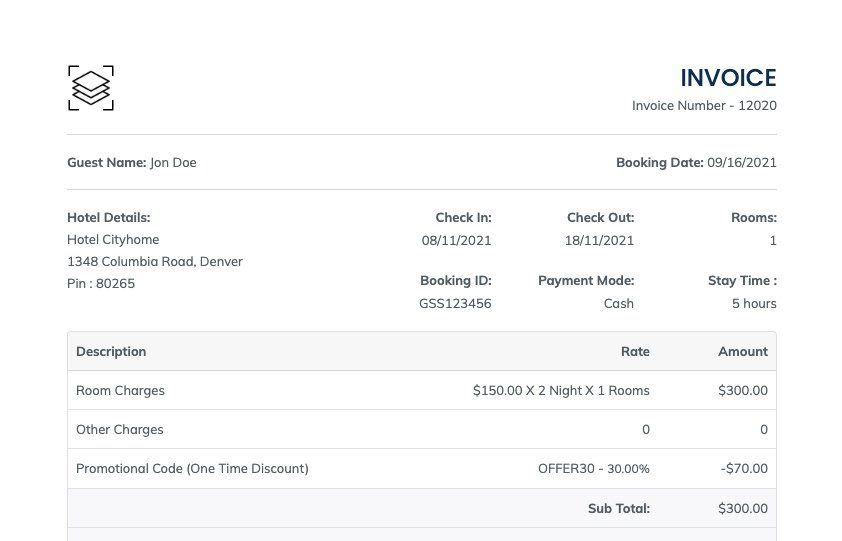Click the guest name Jon Doe
Viewport: 842px width, 541px height.
pyautogui.click(x=173, y=162)
